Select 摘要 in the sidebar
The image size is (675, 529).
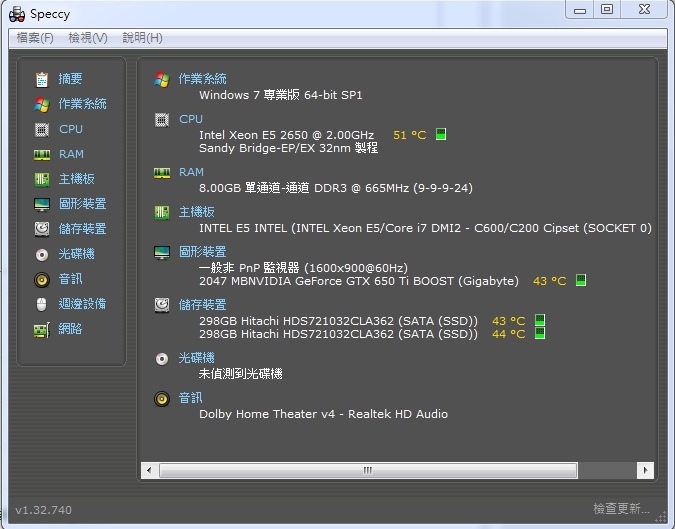70,79
